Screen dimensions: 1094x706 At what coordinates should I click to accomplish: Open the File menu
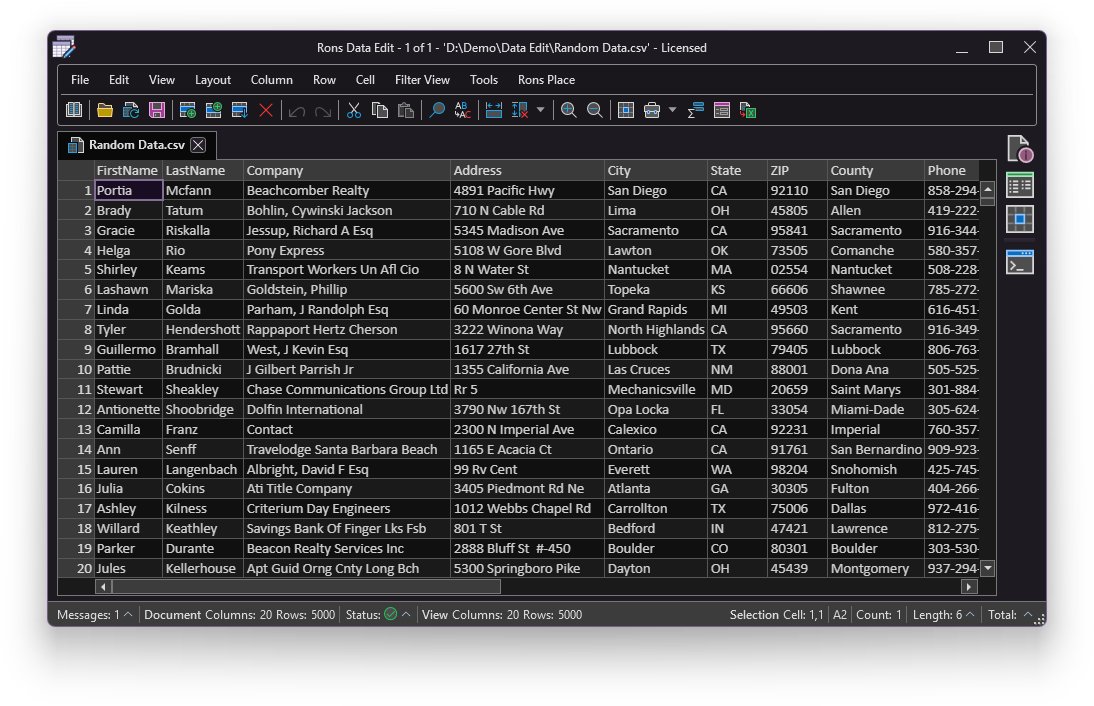coord(80,80)
